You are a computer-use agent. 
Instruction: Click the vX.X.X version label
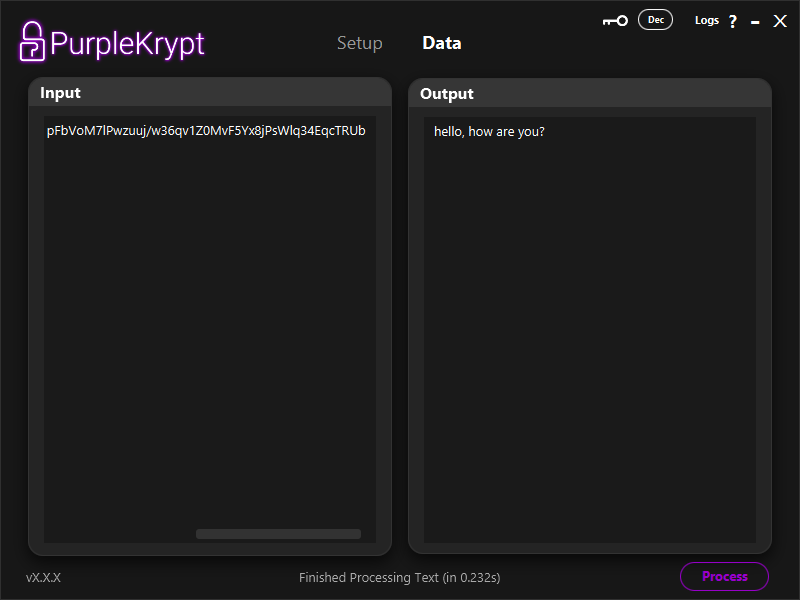[x=43, y=577]
